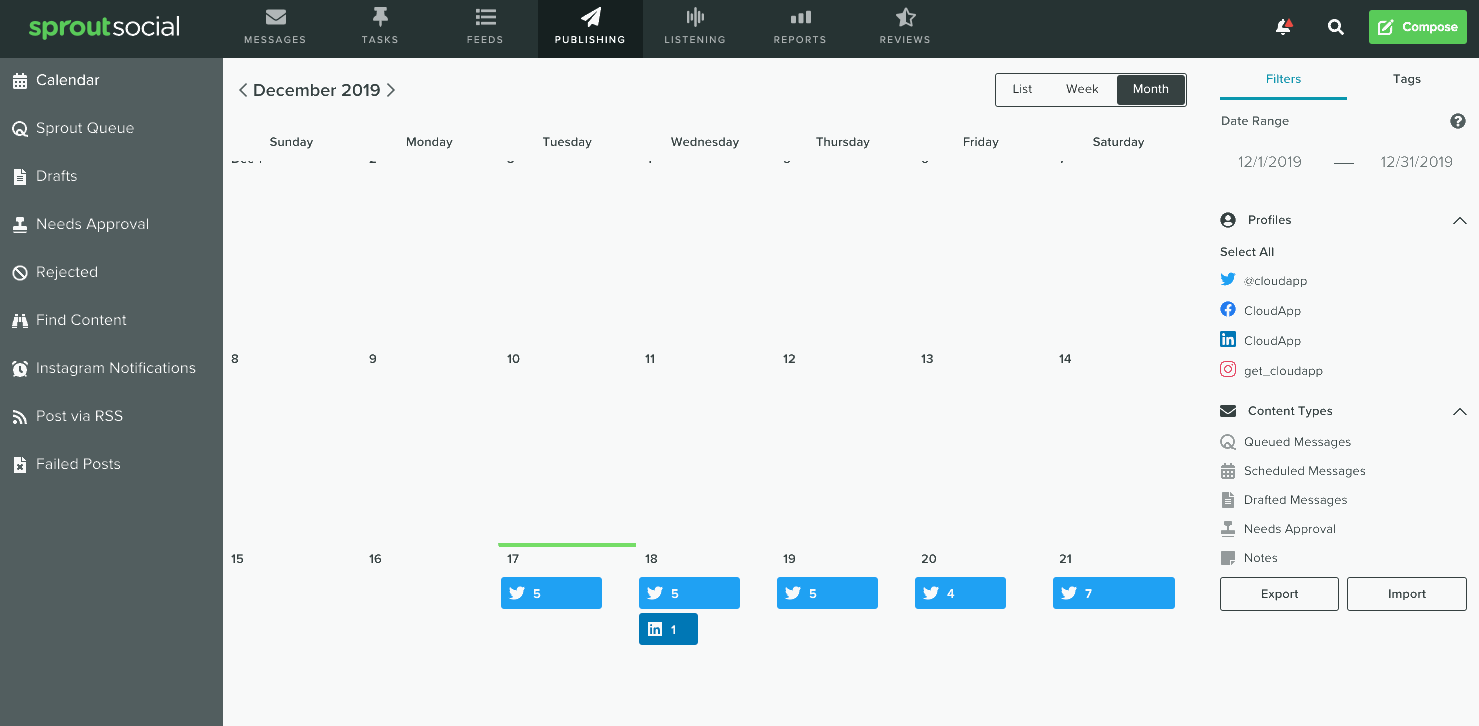Toggle Needs Approval content type filter
The image size is (1479, 726).
pos(1278,529)
